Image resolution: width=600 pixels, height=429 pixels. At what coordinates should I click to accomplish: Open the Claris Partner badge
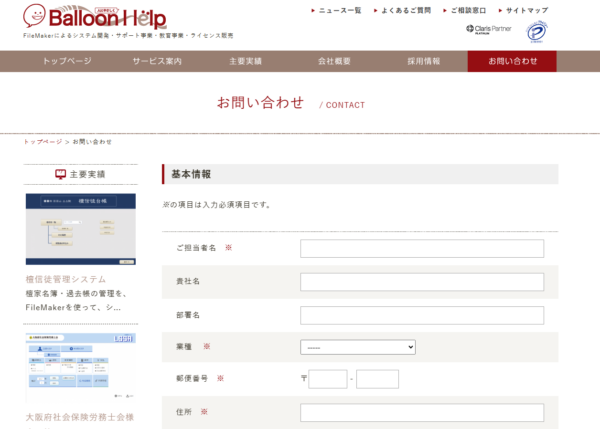tap(488, 29)
